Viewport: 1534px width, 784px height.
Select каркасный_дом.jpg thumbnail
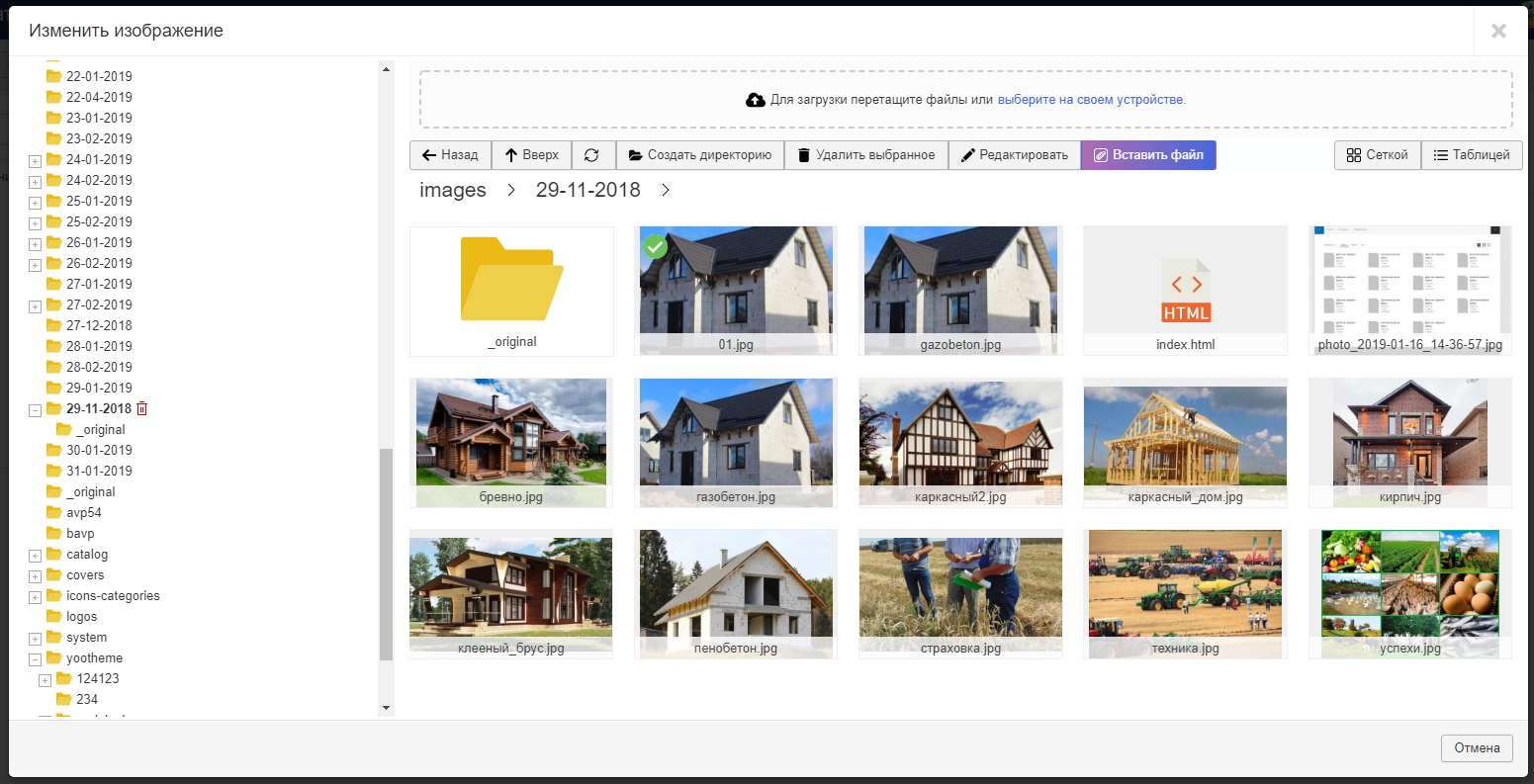(x=1185, y=442)
